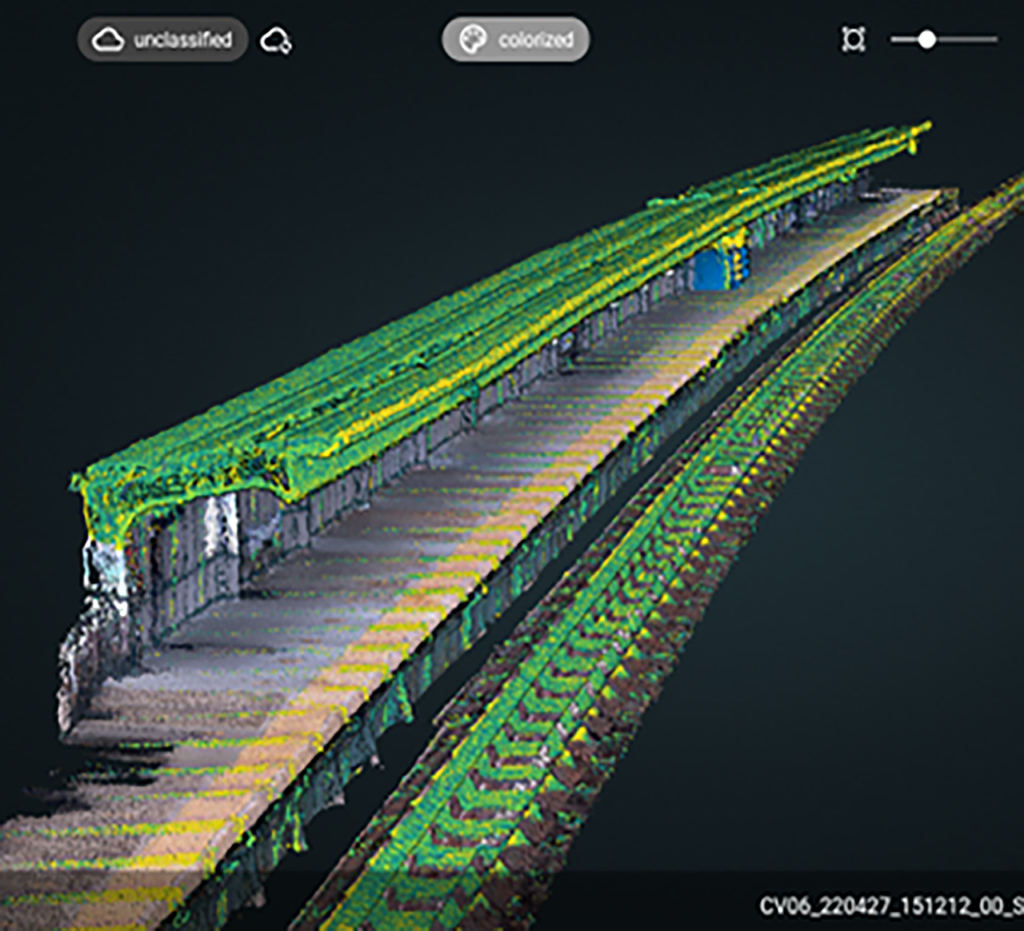Click the white wall at the canopy's near end
1024x931 pixels.
pos(103,570)
